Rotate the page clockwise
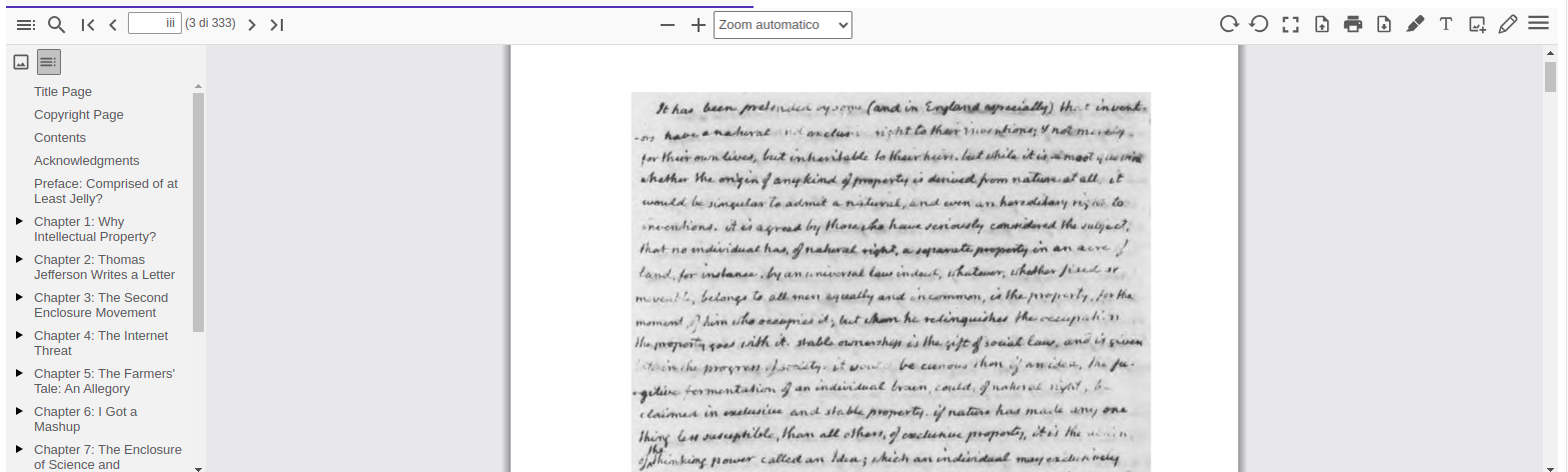The width and height of the screenshot is (1568, 472). [x=1228, y=24]
